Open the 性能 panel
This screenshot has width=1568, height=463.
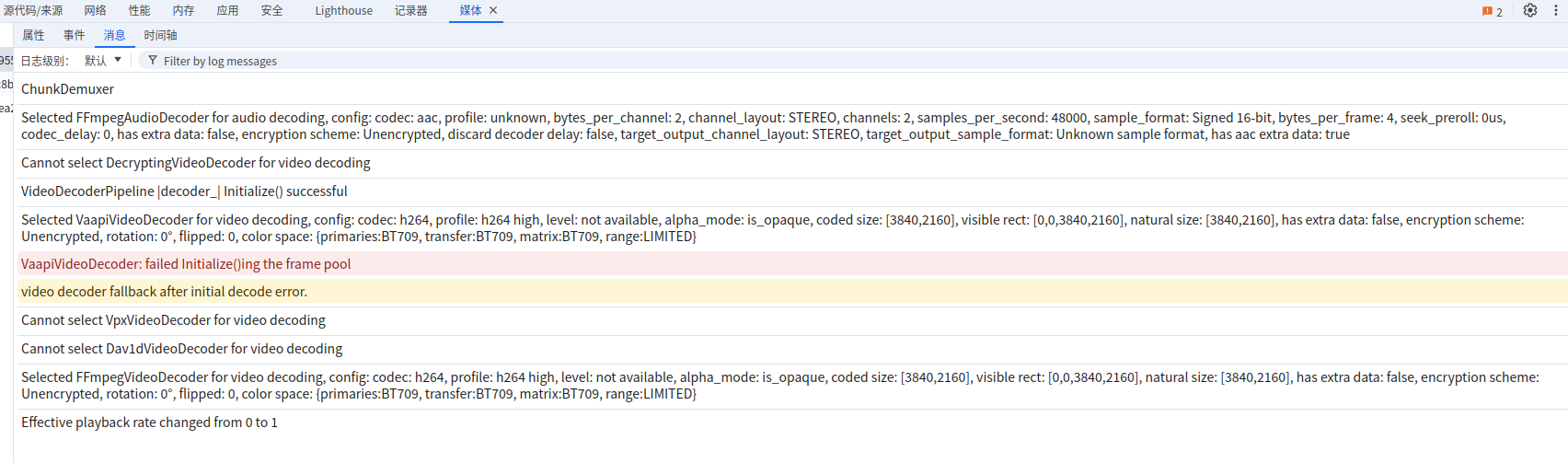click(x=139, y=11)
